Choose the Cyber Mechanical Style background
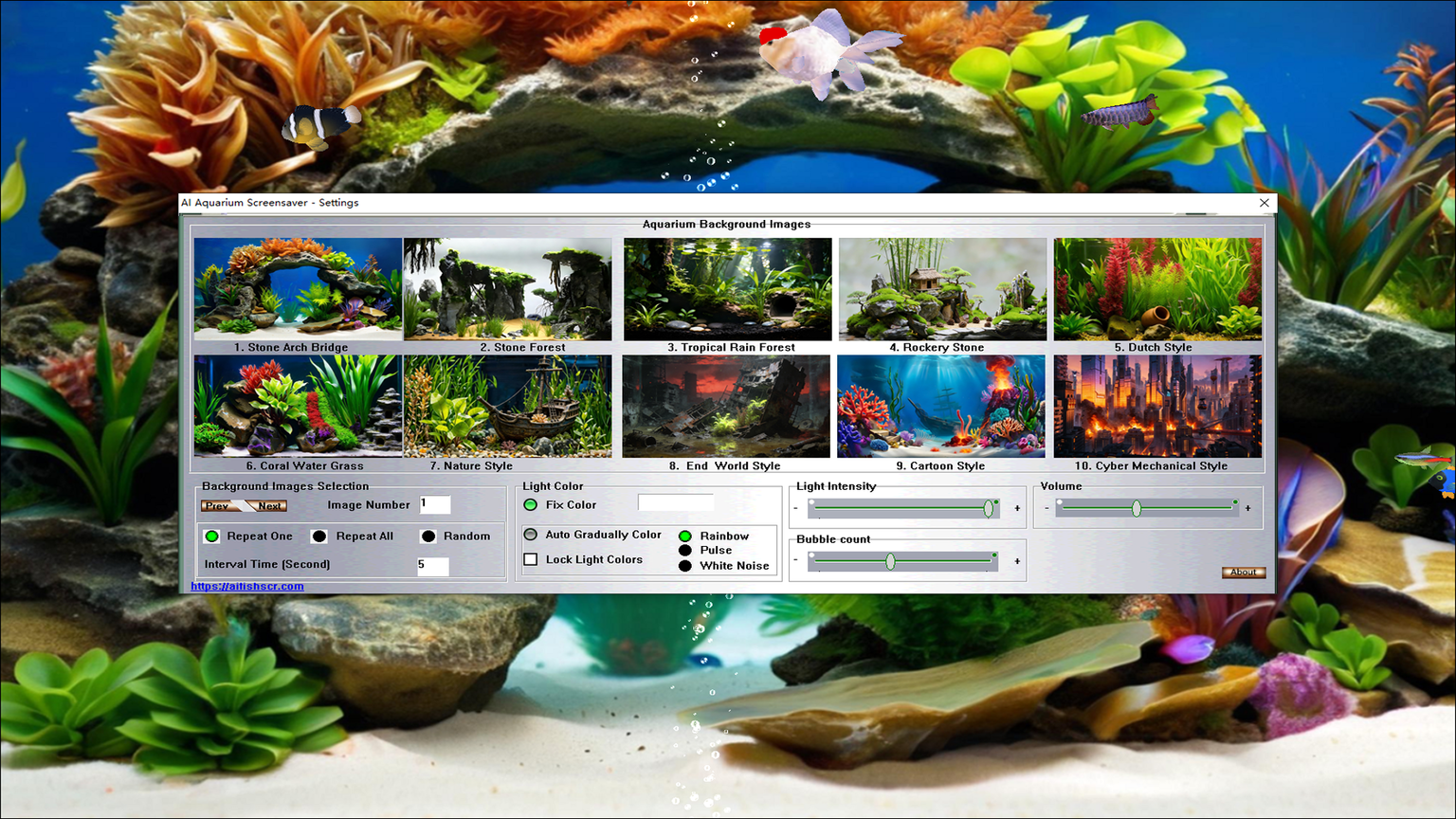Screen dimensions: 1456x819 (x=1156, y=406)
